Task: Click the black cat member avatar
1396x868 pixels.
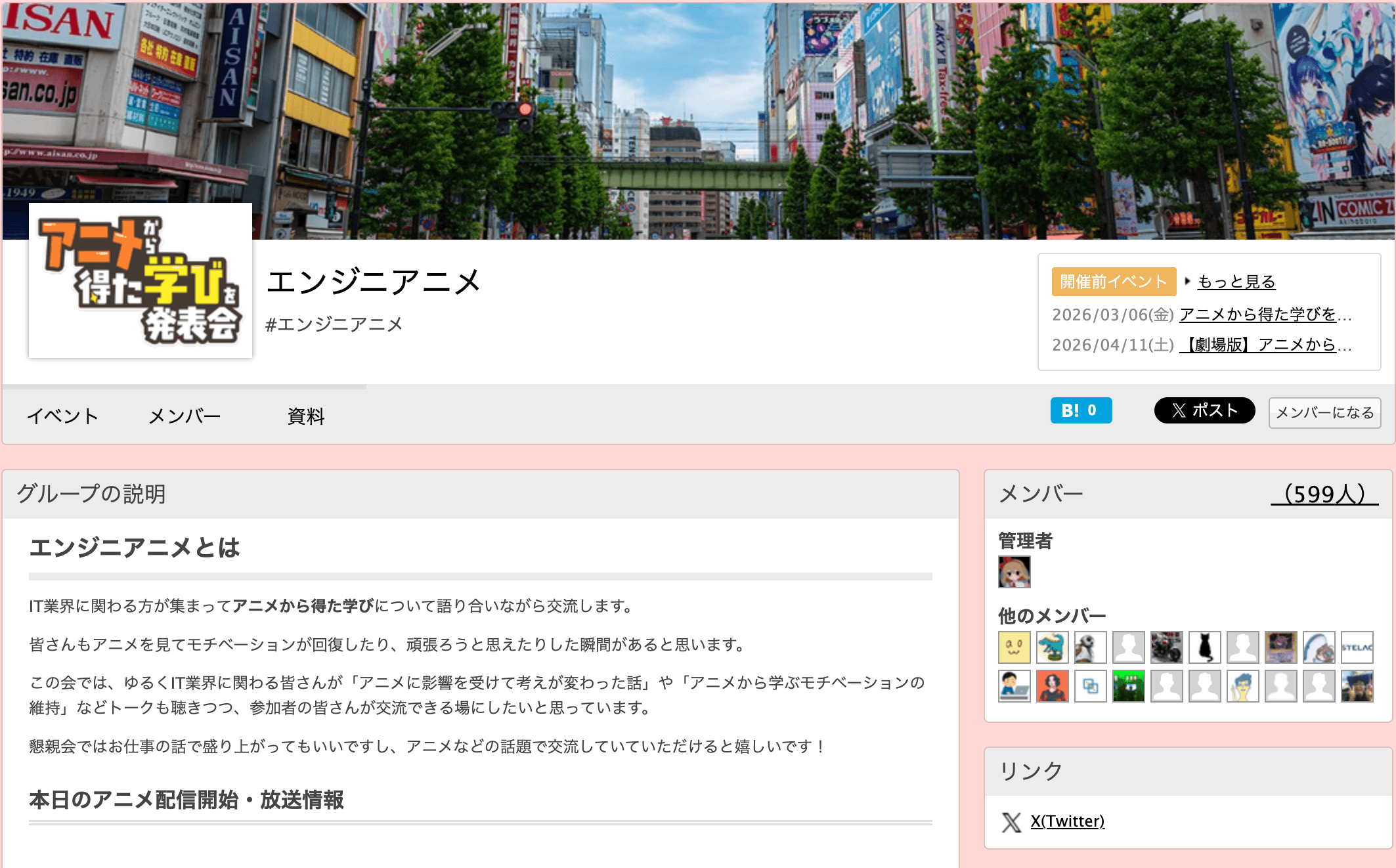Action: pyautogui.click(x=1204, y=647)
